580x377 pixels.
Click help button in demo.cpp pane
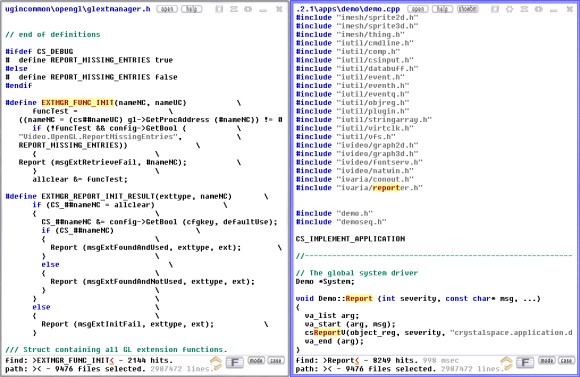(x=442, y=9)
